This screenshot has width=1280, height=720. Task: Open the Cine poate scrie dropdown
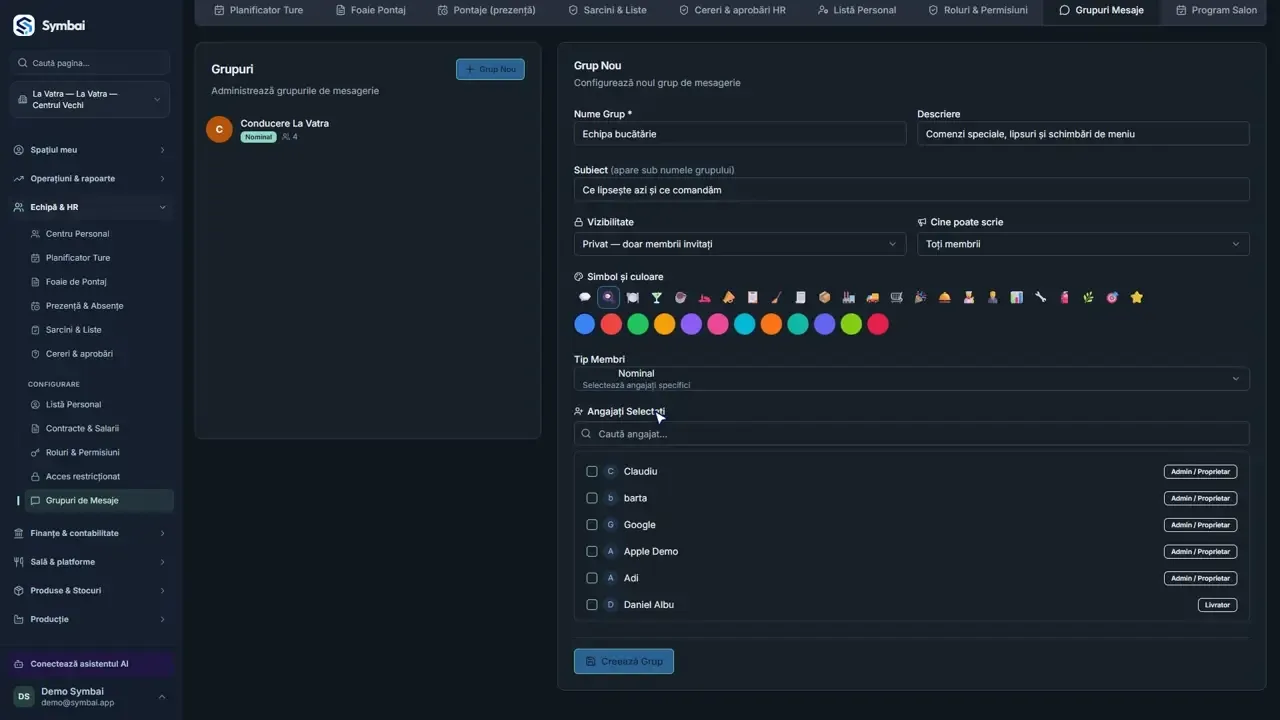click(1083, 244)
